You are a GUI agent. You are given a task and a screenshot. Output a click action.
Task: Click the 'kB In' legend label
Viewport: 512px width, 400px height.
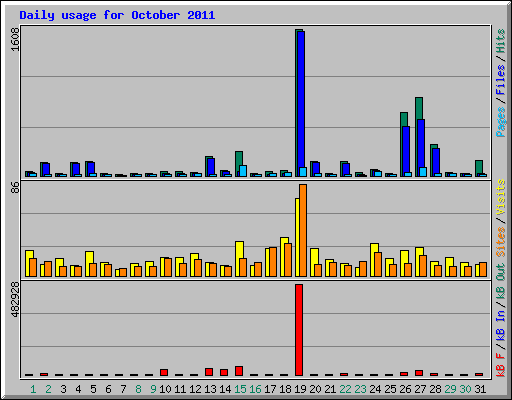click(x=501, y=325)
